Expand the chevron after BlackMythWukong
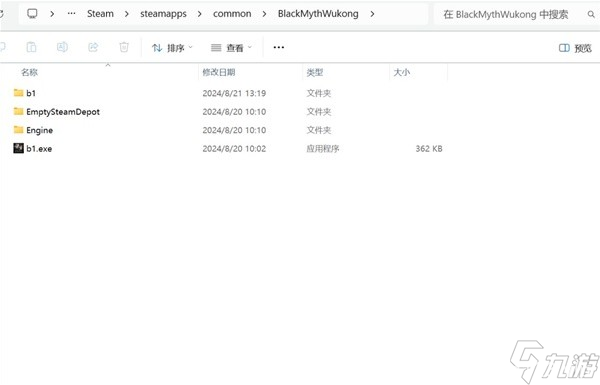The image size is (600, 385). coord(372,14)
